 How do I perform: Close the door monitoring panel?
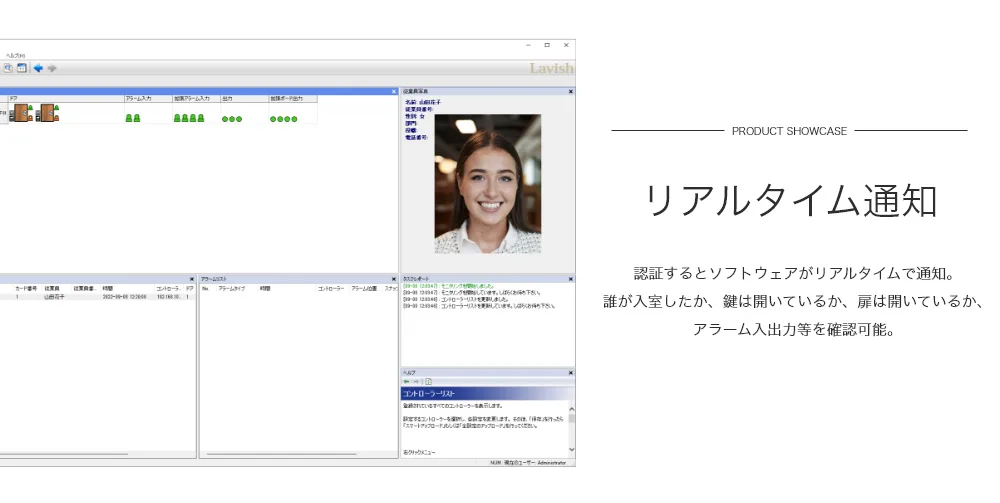tap(393, 92)
